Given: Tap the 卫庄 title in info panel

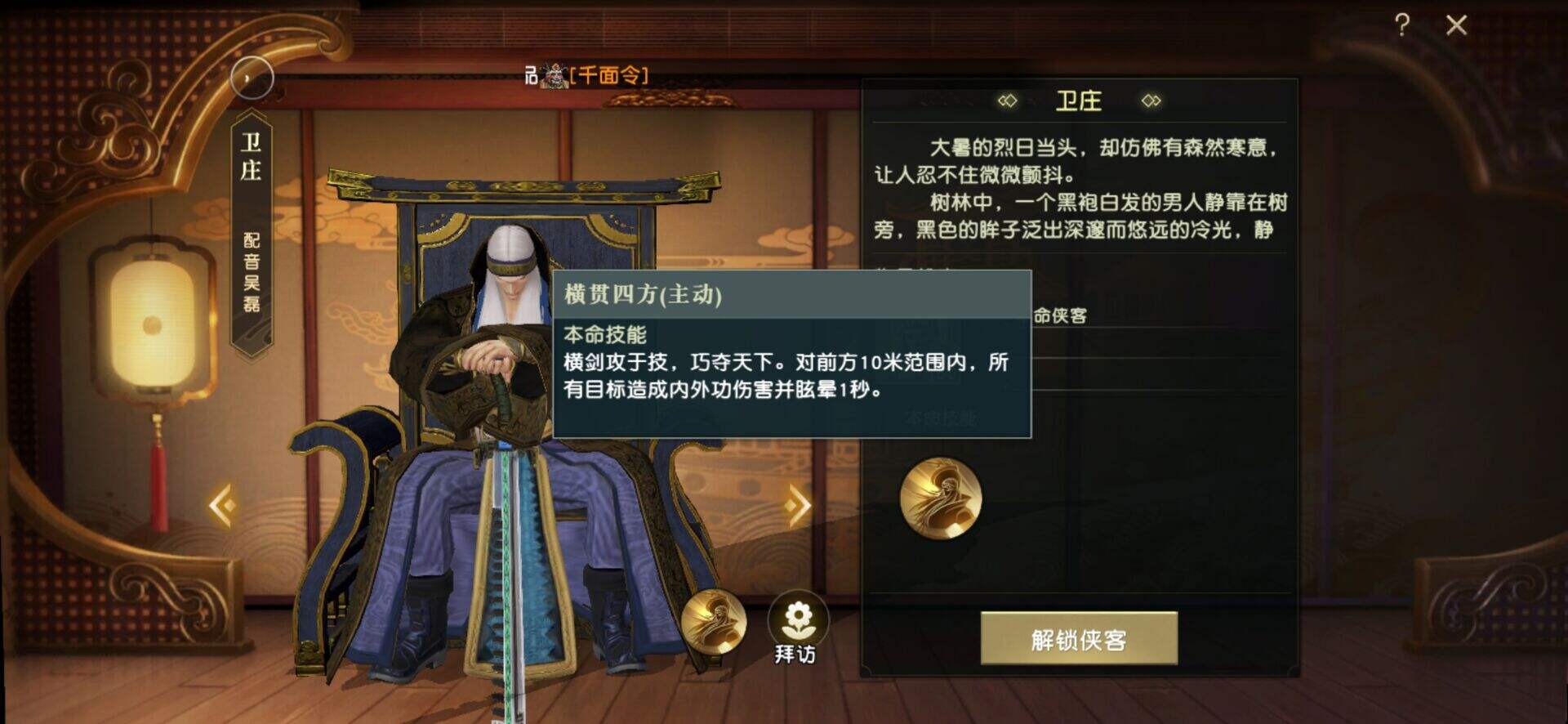Looking at the screenshot, I should coord(1079,101).
